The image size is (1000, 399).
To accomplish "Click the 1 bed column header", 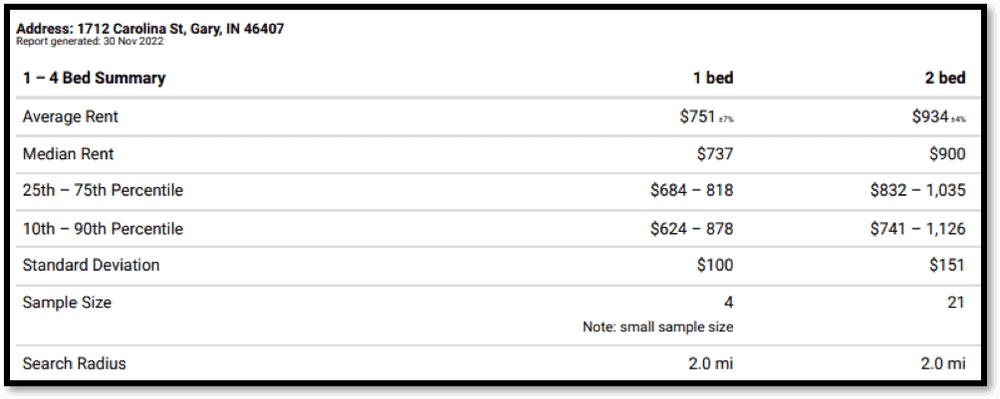I will (713, 78).
